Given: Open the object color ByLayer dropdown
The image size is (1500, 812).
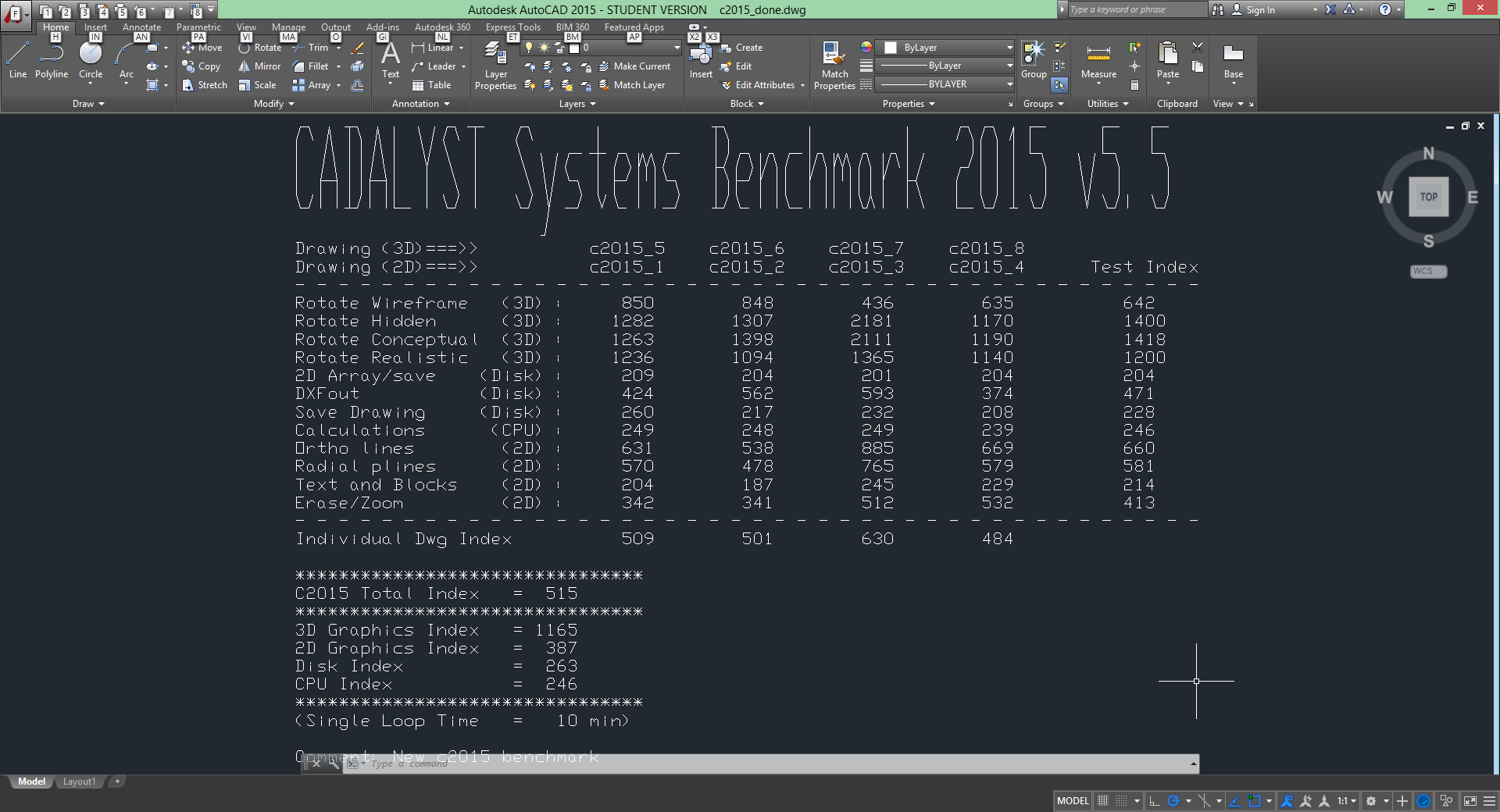Looking at the screenshot, I should pyautogui.click(x=947, y=48).
